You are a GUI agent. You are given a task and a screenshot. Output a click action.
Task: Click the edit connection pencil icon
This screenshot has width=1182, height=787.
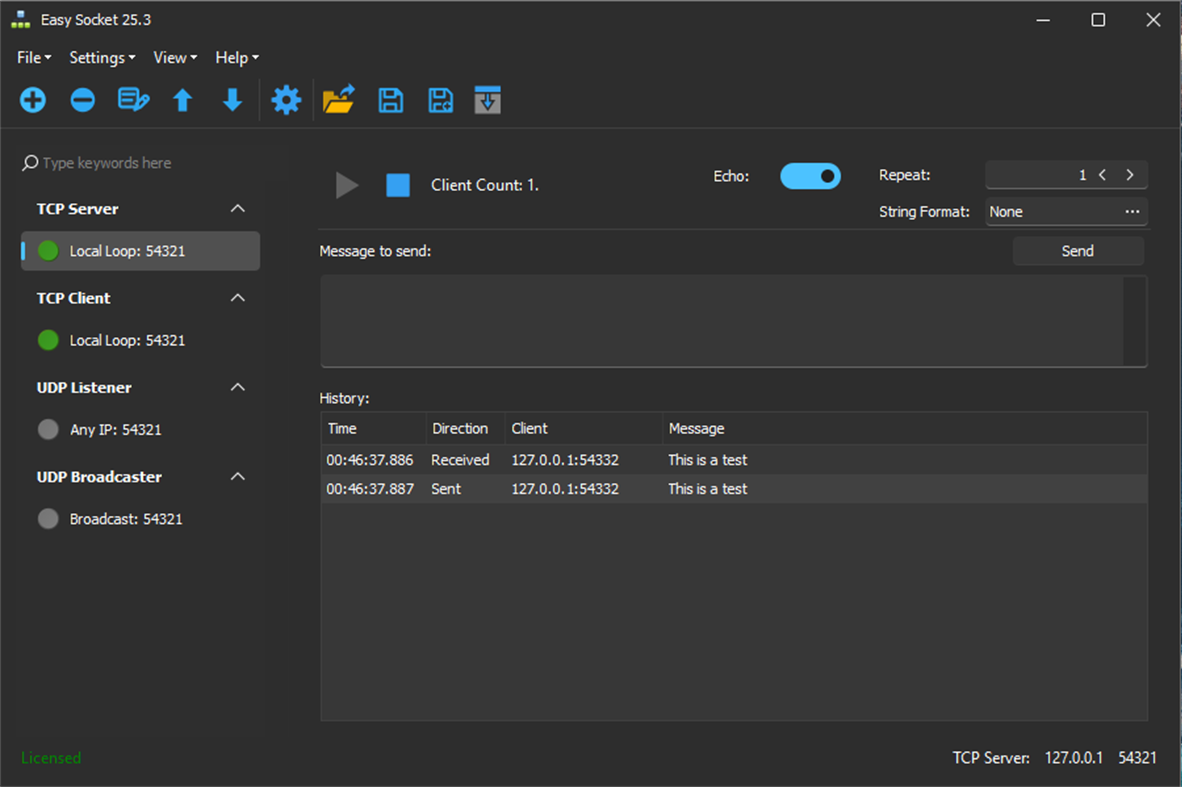click(x=133, y=100)
